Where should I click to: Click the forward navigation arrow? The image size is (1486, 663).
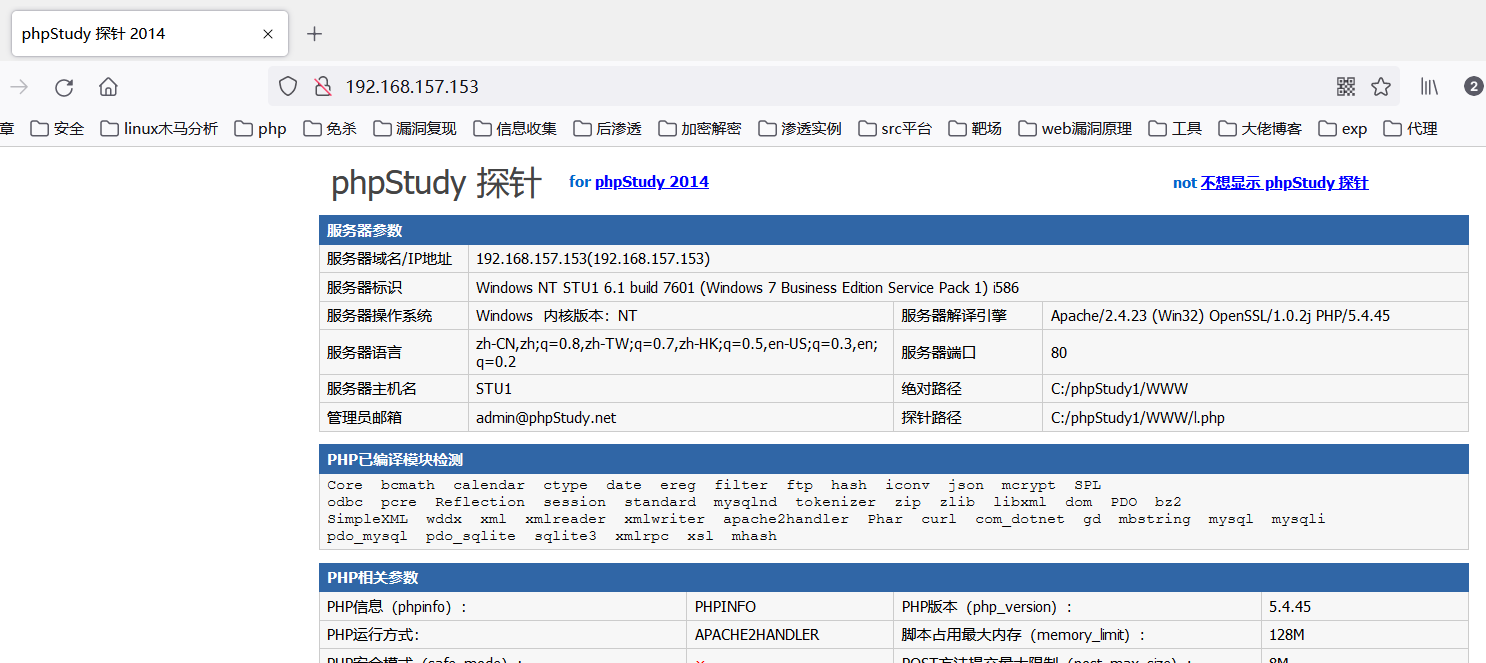19,87
